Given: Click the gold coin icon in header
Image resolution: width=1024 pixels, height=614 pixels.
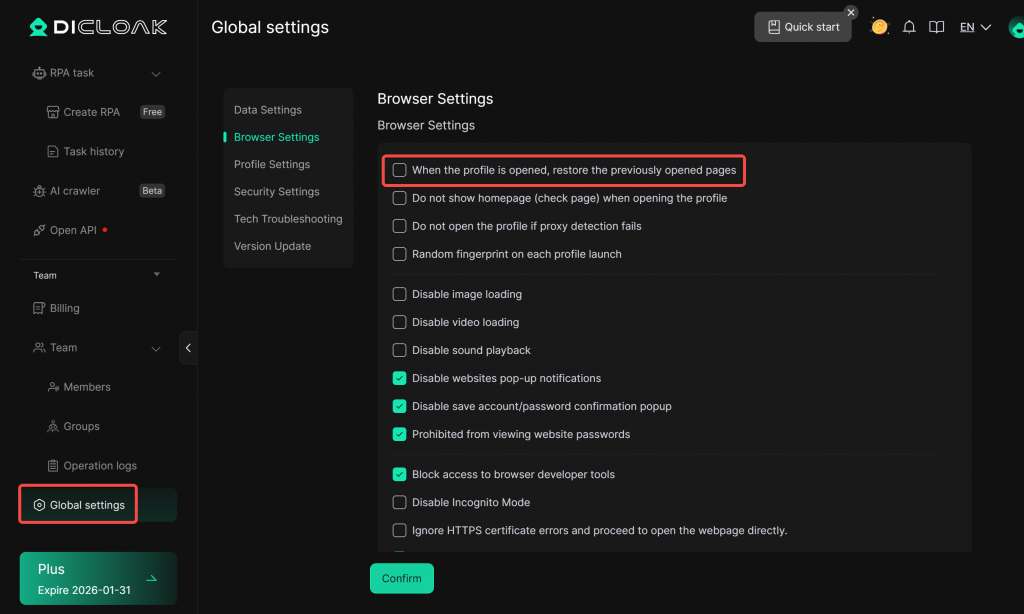Looking at the screenshot, I should (880, 27).
